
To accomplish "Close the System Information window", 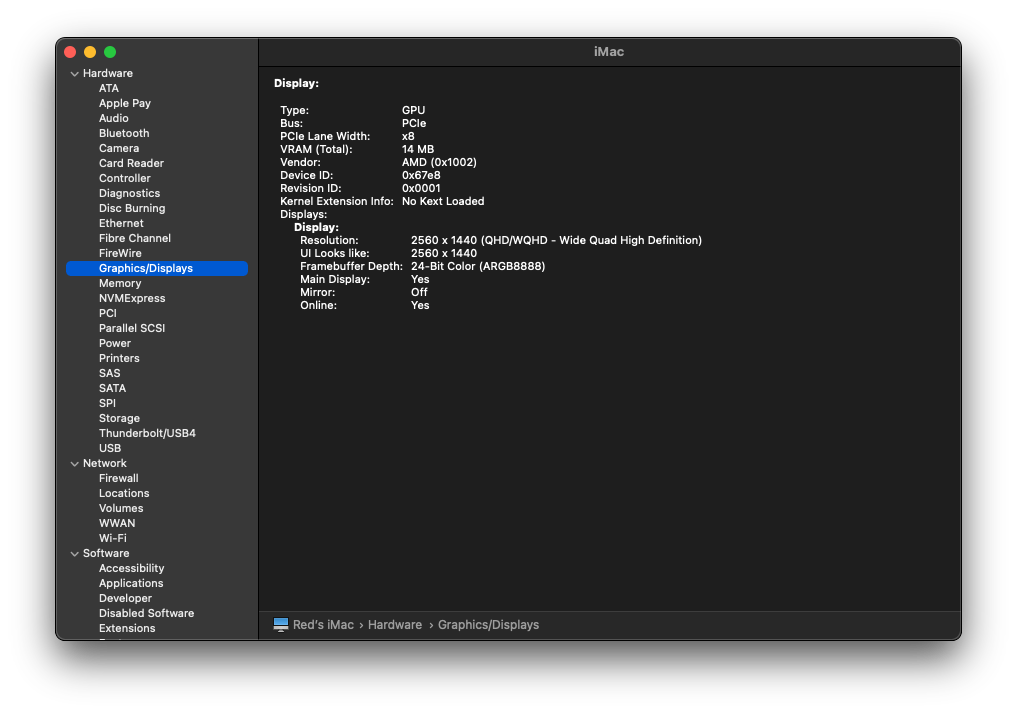I will [70, 52].
